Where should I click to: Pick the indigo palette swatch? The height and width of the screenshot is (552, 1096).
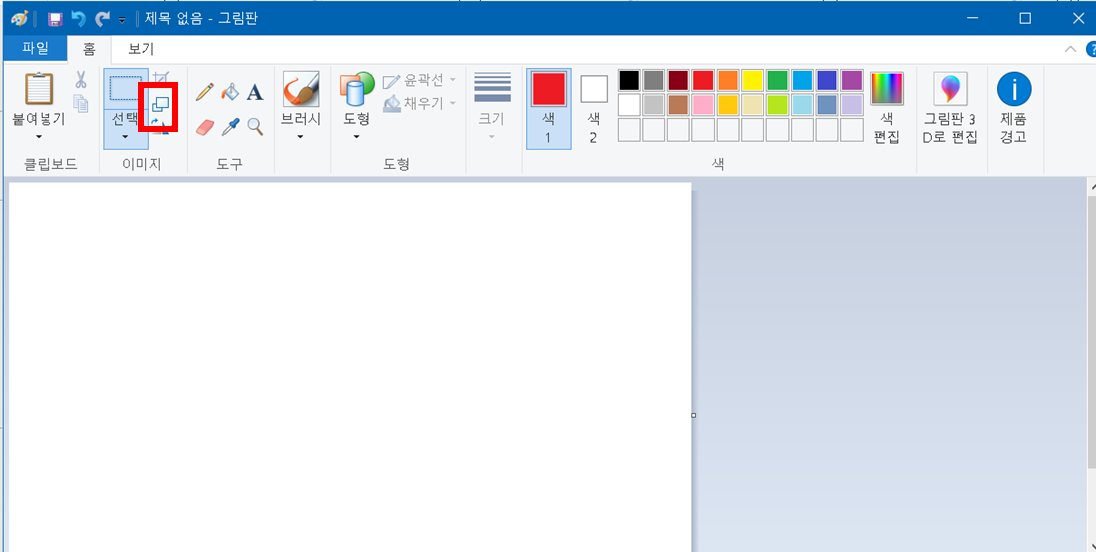point(827,80)
